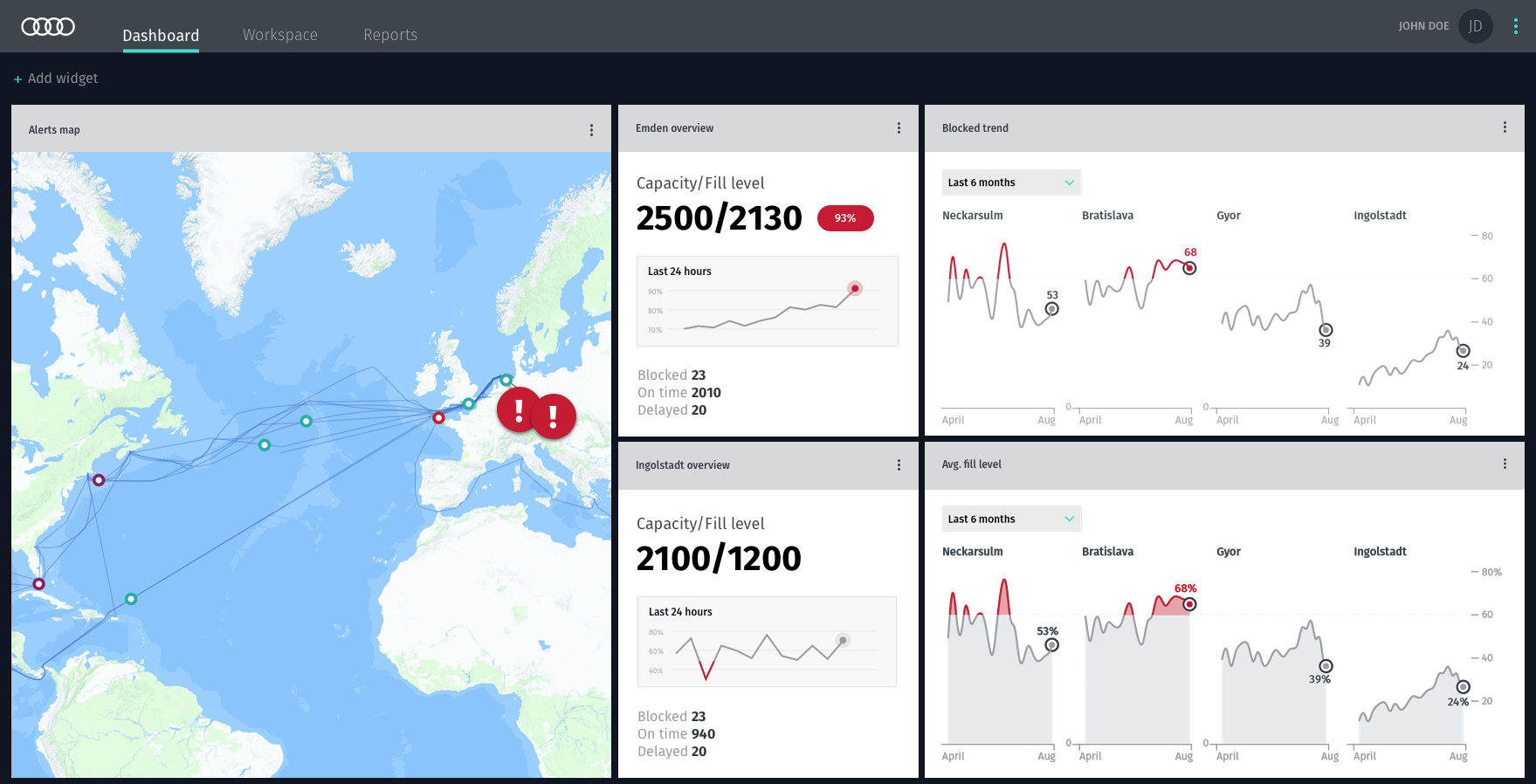Switch to the Workspace tab
The image size is (1536, 784).
click(280, 35)
